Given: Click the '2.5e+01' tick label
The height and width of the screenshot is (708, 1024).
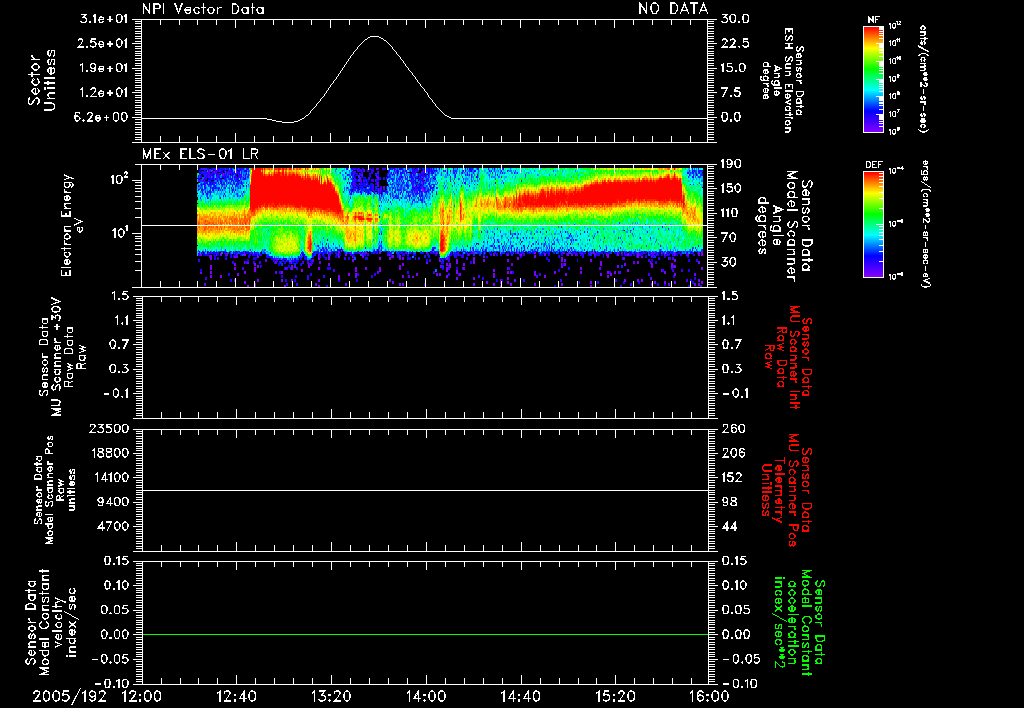Looking at the screenshot, I should click(x=103, y=43).
